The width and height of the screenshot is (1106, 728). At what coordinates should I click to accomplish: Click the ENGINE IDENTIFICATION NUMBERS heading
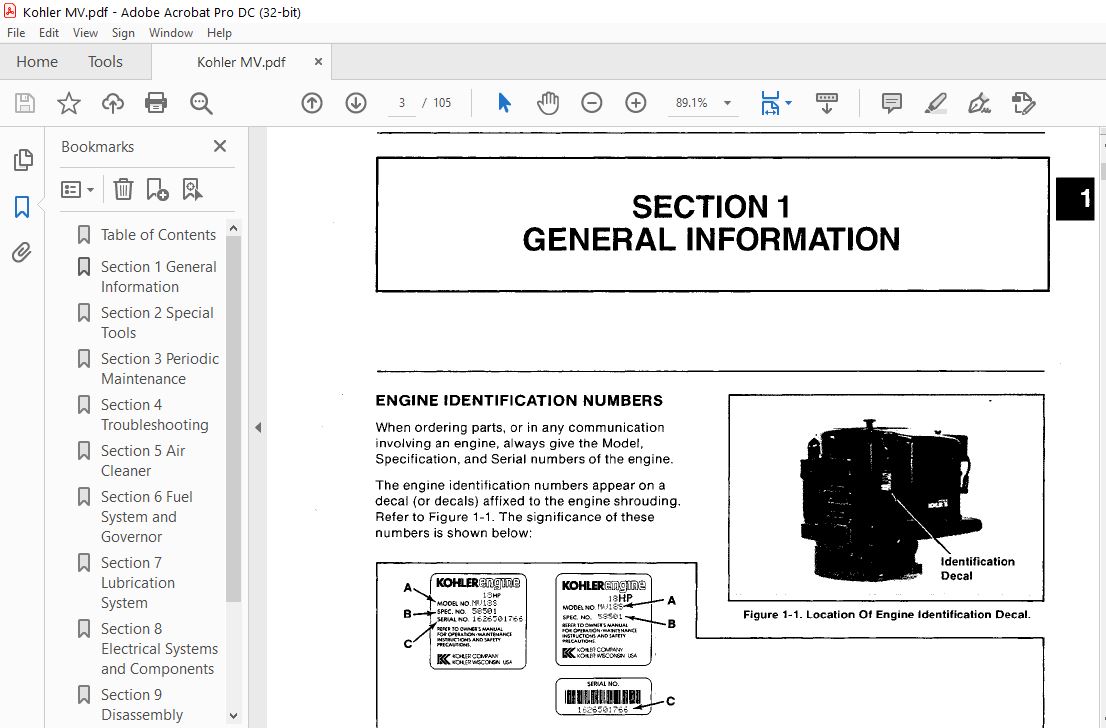[x=519, y=401]
